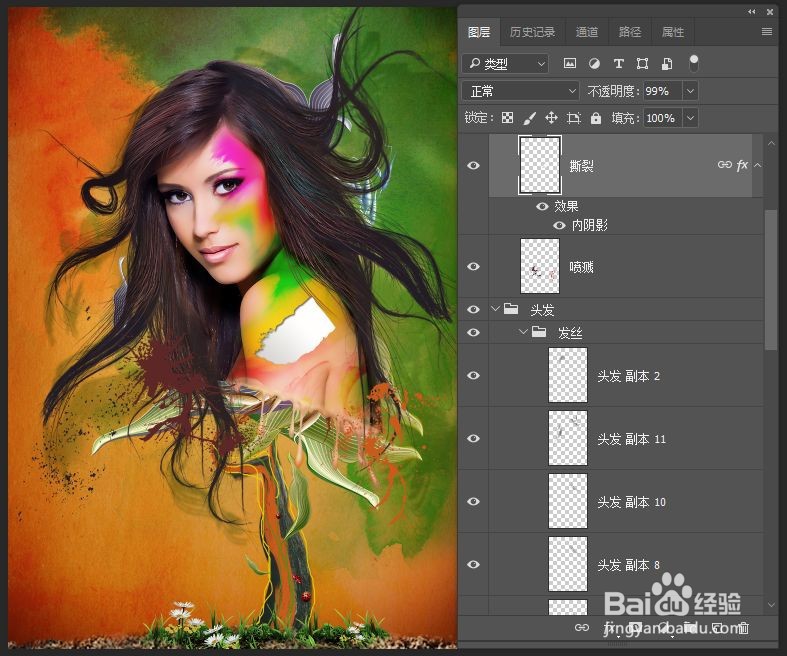
Task: Filter layers by type (T) icon
Action: pyautogui.click(x=618, y=63)
